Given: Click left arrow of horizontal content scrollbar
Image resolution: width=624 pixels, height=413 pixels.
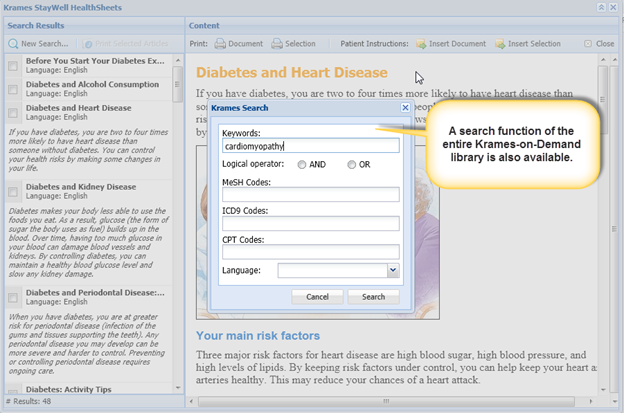Looking at the screenshot, I should 191,401.
